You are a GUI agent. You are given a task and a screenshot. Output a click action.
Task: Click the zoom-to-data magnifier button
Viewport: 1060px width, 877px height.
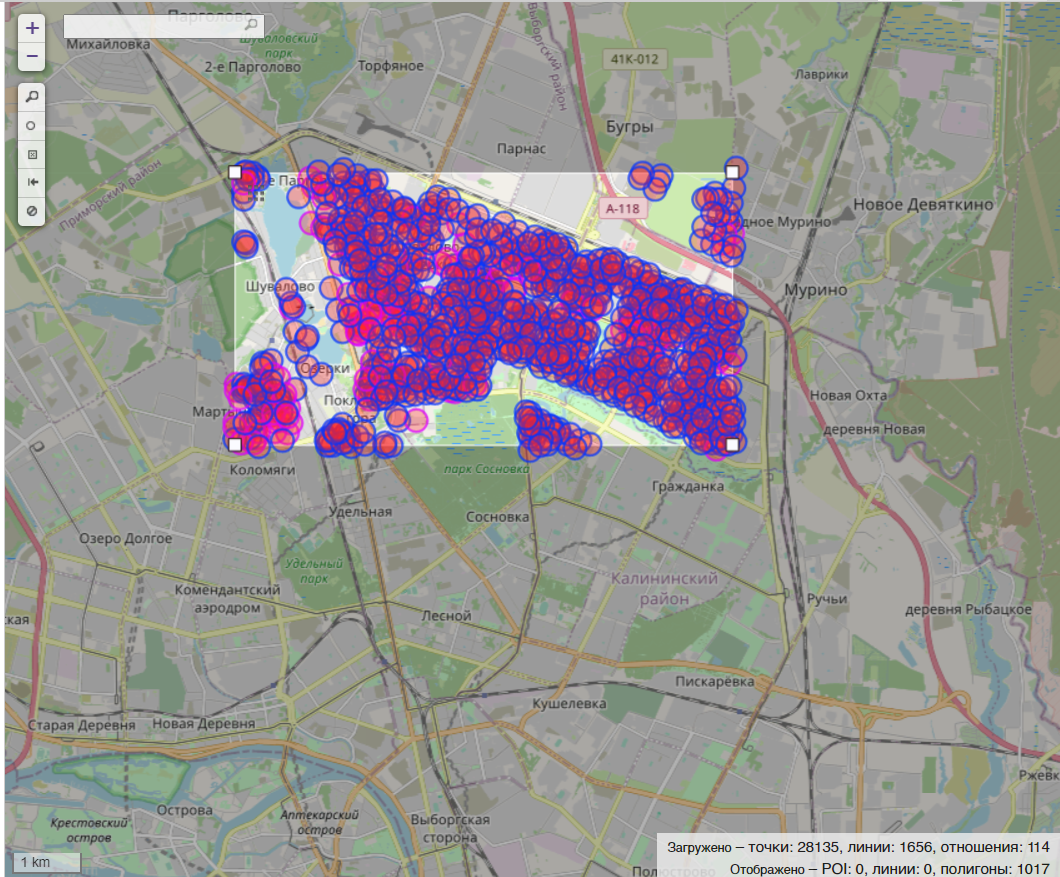point(32,97)
